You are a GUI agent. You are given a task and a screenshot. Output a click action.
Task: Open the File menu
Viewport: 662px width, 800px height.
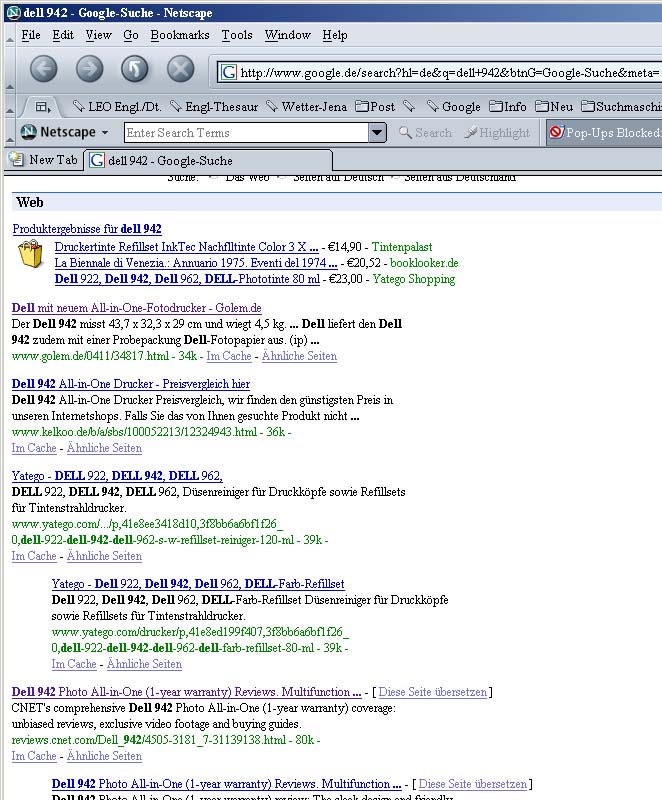click(31, 35)
